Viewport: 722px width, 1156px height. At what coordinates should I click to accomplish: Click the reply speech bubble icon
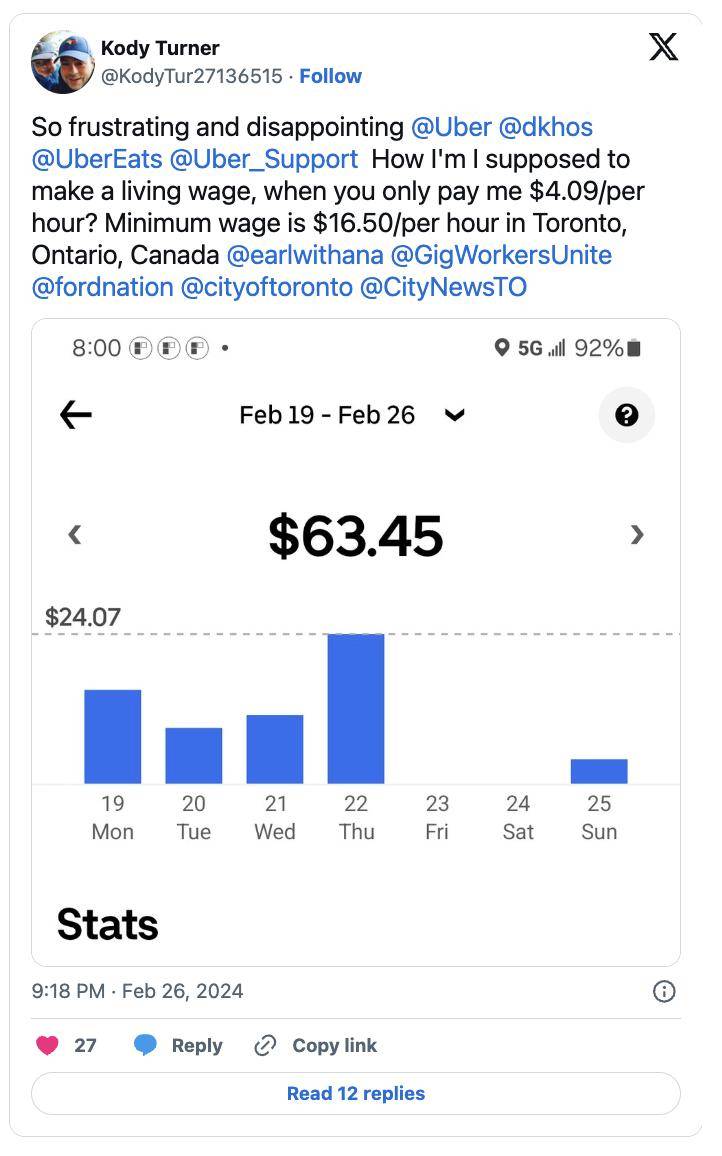tap(146, 1045)
